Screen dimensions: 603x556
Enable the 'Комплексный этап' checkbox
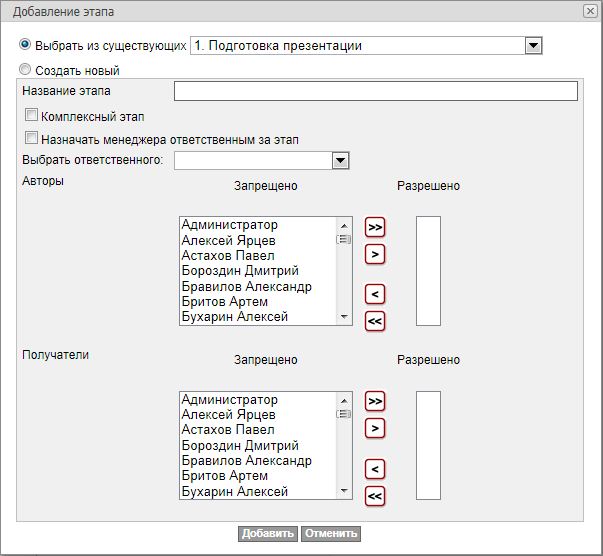(x=32, y=115)
